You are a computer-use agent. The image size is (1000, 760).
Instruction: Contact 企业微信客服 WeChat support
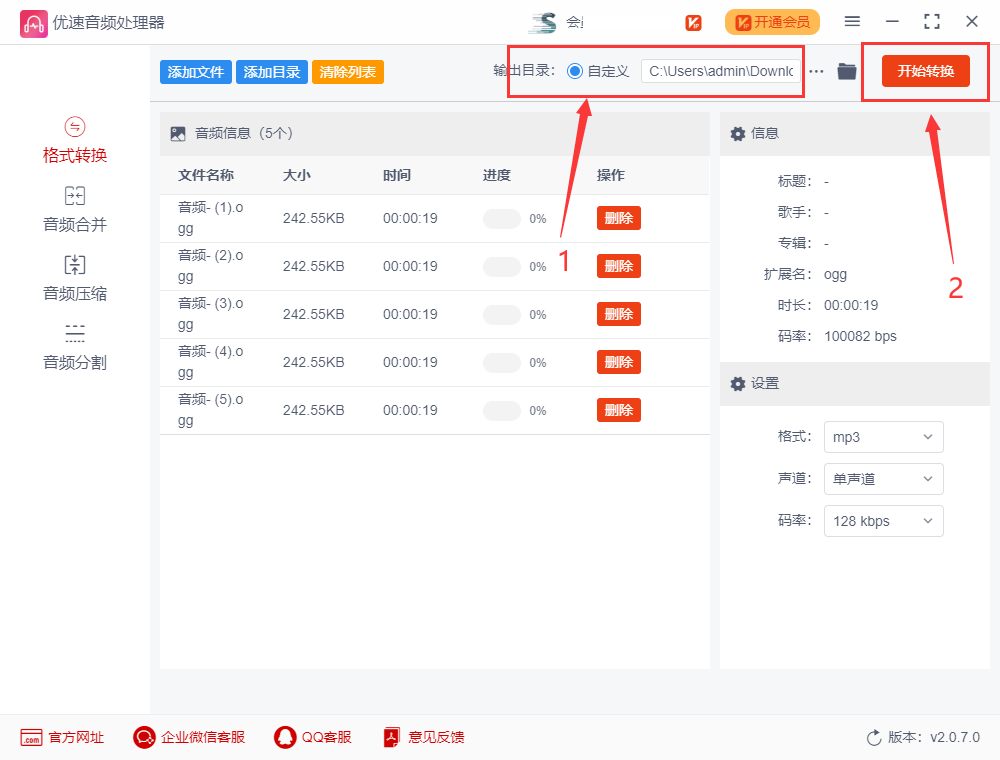tap(188, 737)
